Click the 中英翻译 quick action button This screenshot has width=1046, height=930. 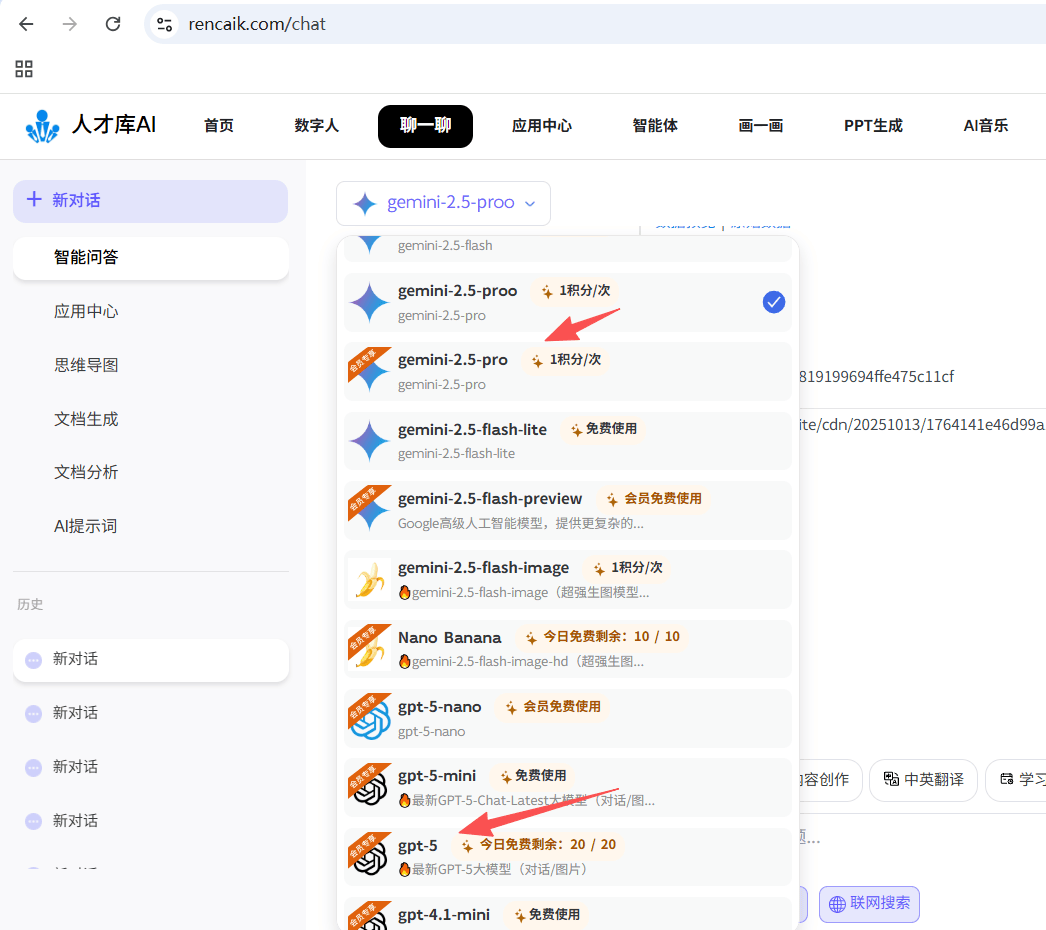(923, 780)
